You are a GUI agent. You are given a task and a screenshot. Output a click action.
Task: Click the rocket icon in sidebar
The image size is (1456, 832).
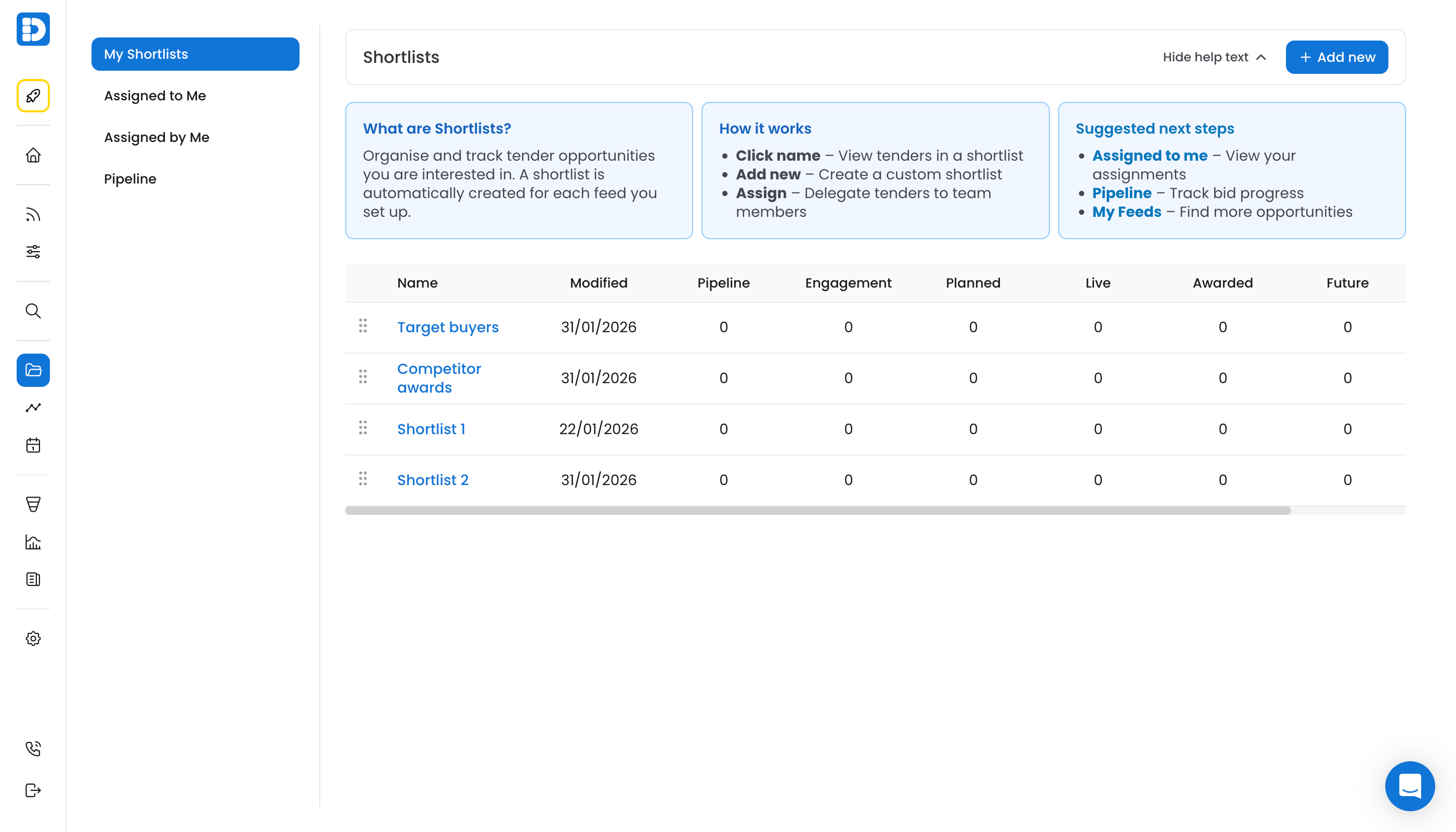(33, 96)
